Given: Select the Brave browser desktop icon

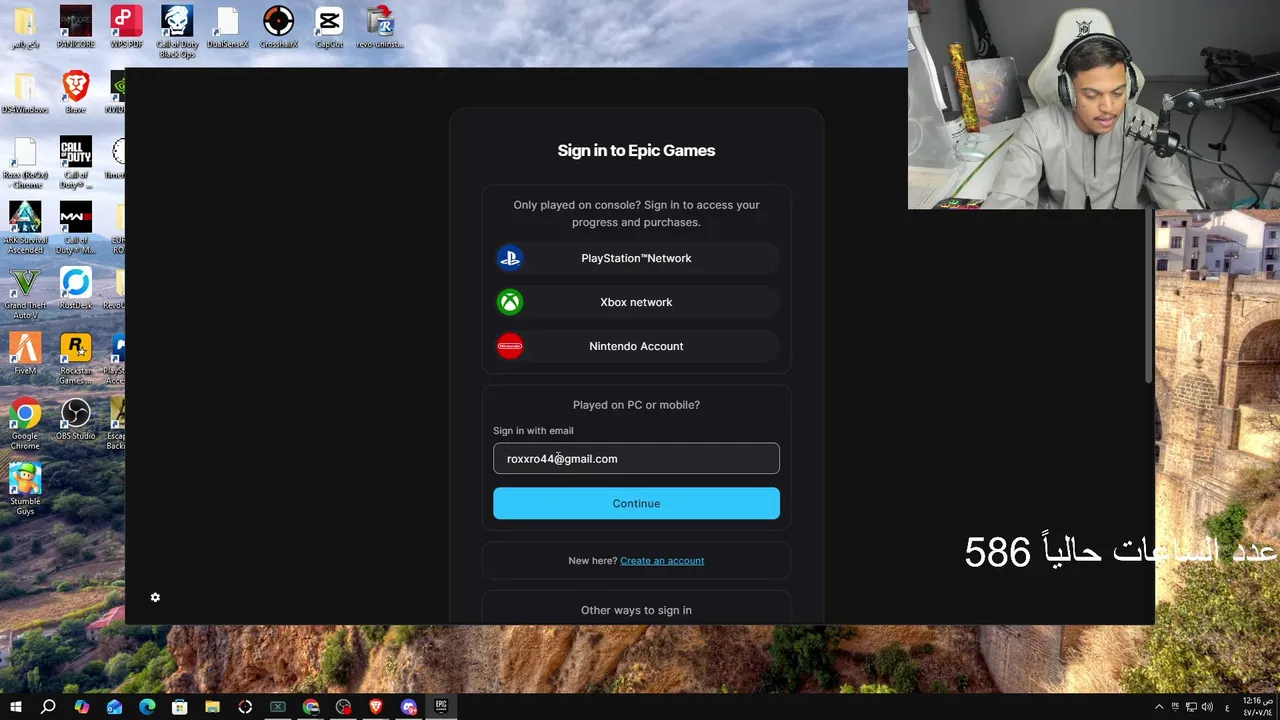Looking at the screenshot, I should pos(76,93).
